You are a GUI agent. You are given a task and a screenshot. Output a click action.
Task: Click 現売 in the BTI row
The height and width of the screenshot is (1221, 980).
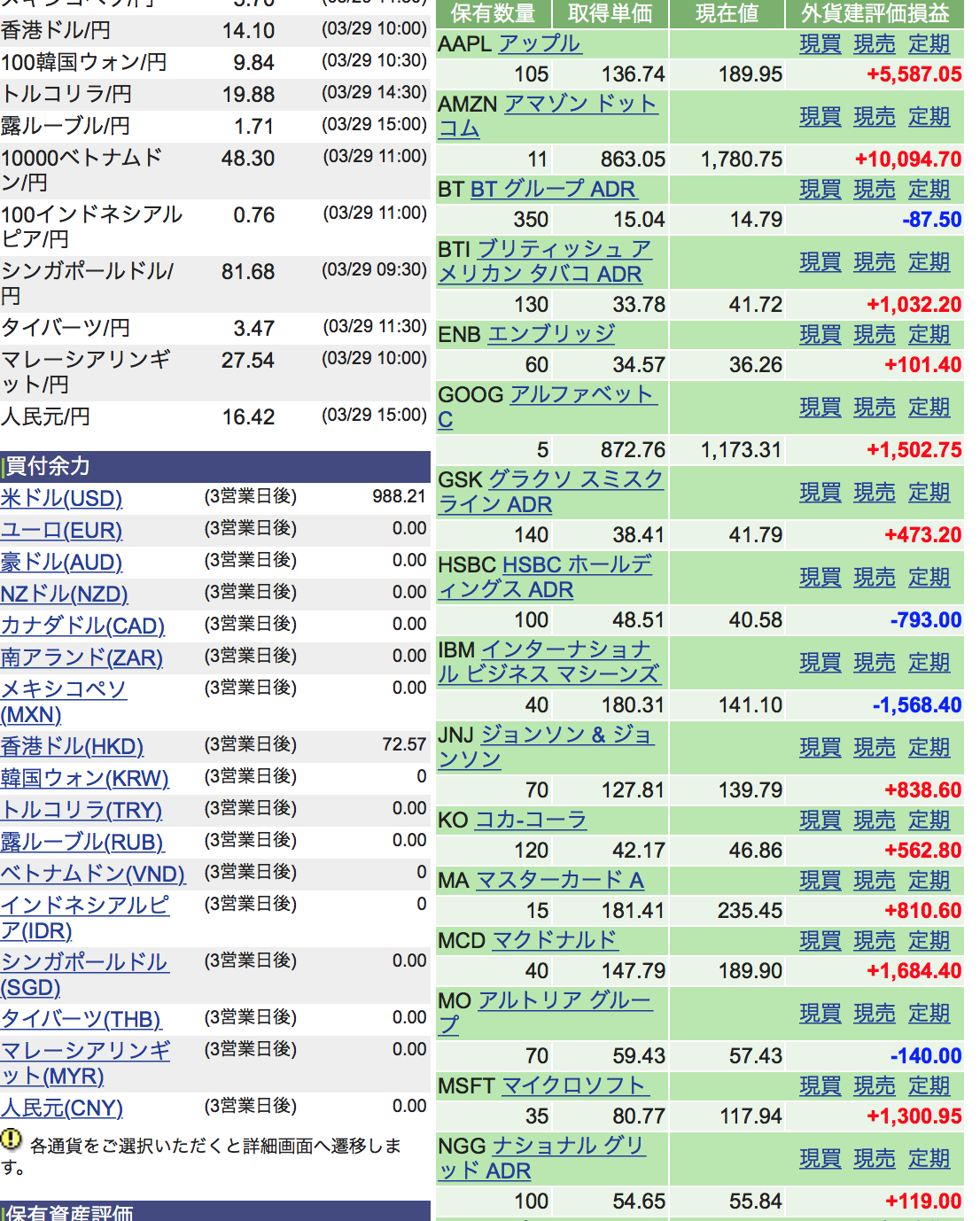875,261
